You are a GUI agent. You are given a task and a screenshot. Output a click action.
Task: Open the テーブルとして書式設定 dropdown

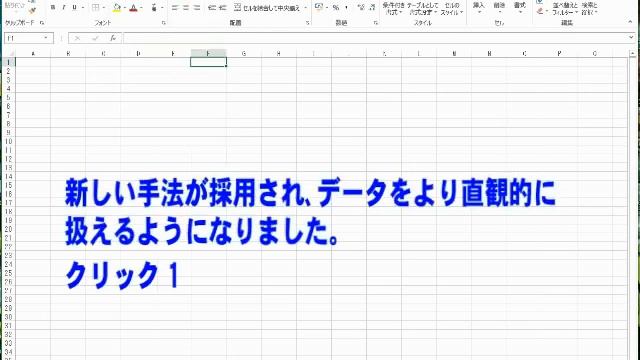click(x=422, y=8)
